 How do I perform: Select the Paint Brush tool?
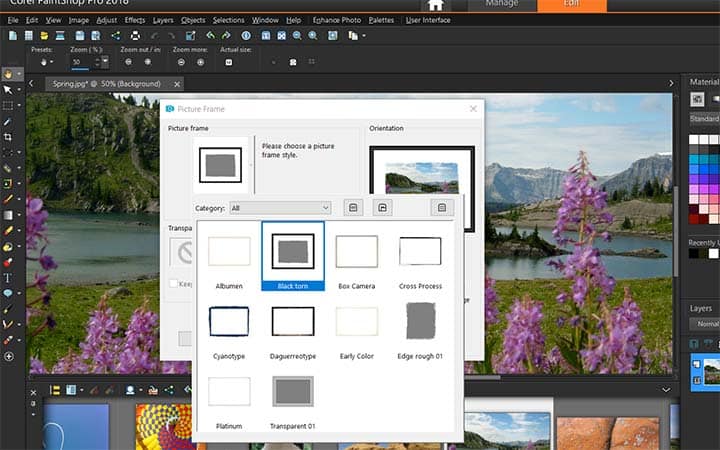(8, 199)
